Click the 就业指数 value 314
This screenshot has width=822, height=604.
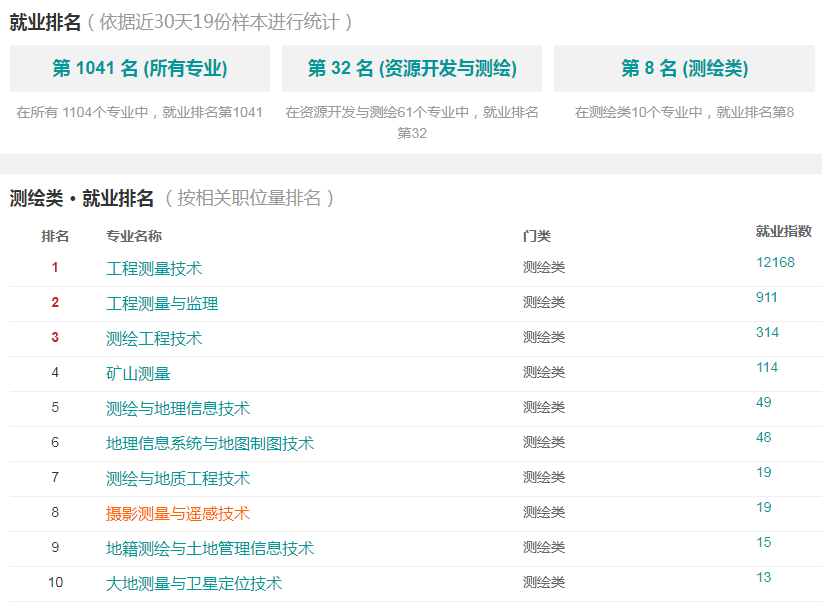(767, 332)
